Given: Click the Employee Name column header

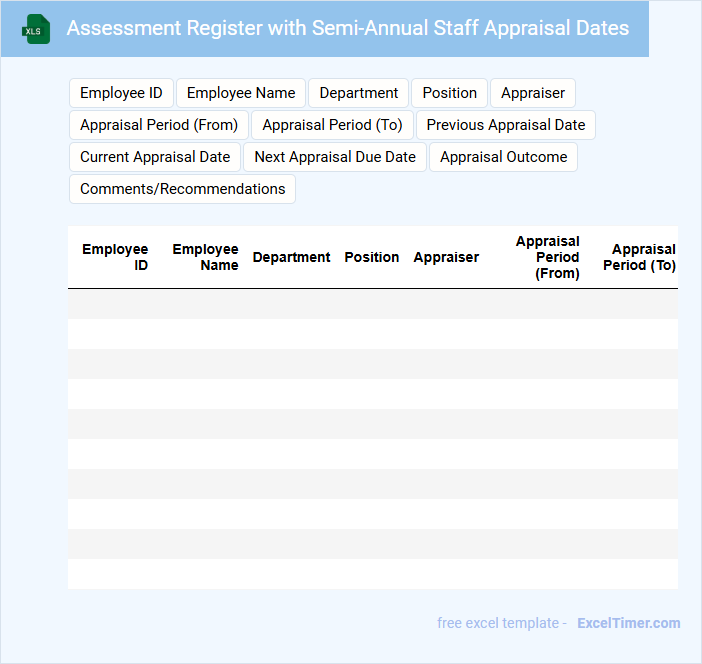Looking at the screenshot, I should 205,257.
